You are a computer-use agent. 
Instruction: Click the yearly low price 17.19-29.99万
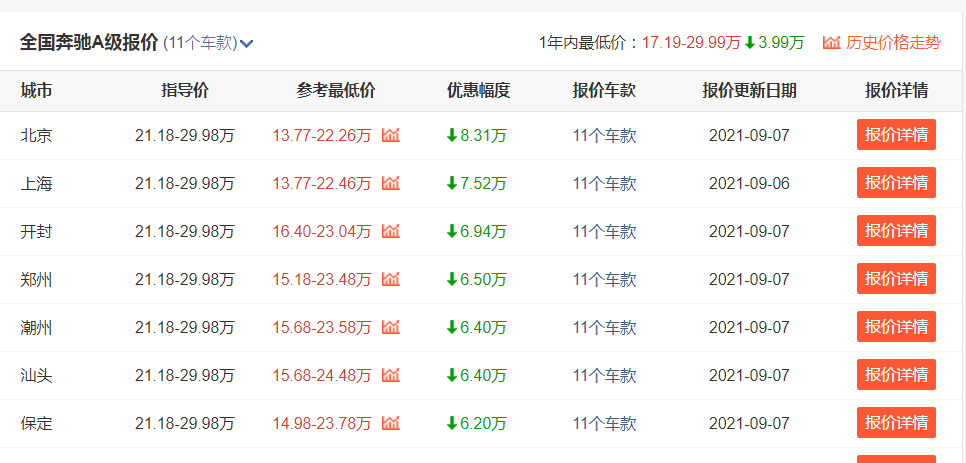click(x=691, y=43)
